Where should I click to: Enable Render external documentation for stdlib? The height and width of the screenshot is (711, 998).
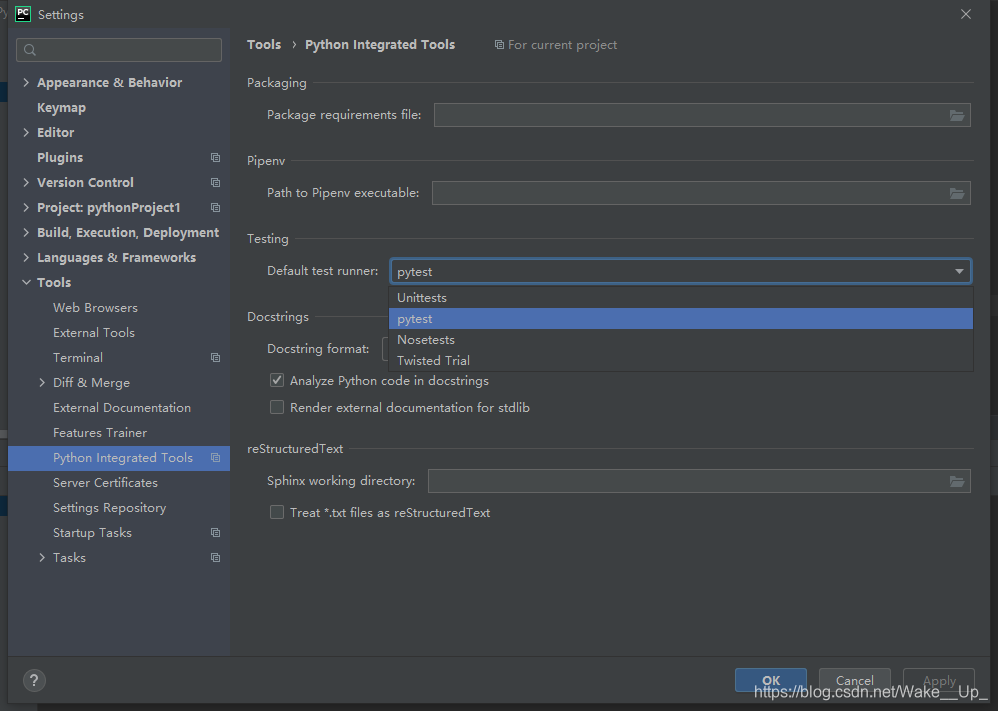tap(277, 407)
